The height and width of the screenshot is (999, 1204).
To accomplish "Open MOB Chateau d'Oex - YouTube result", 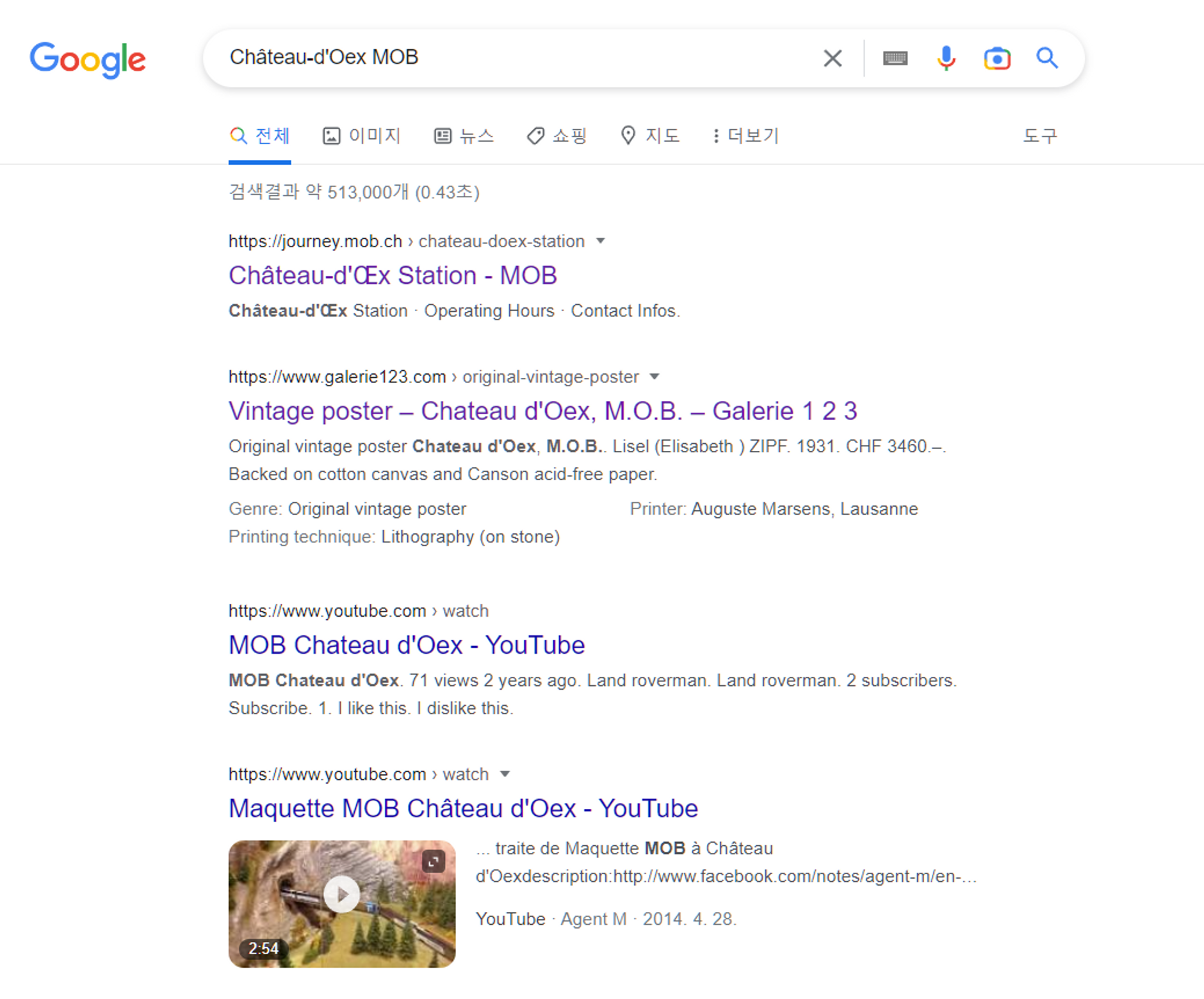I will pos(407,645).
